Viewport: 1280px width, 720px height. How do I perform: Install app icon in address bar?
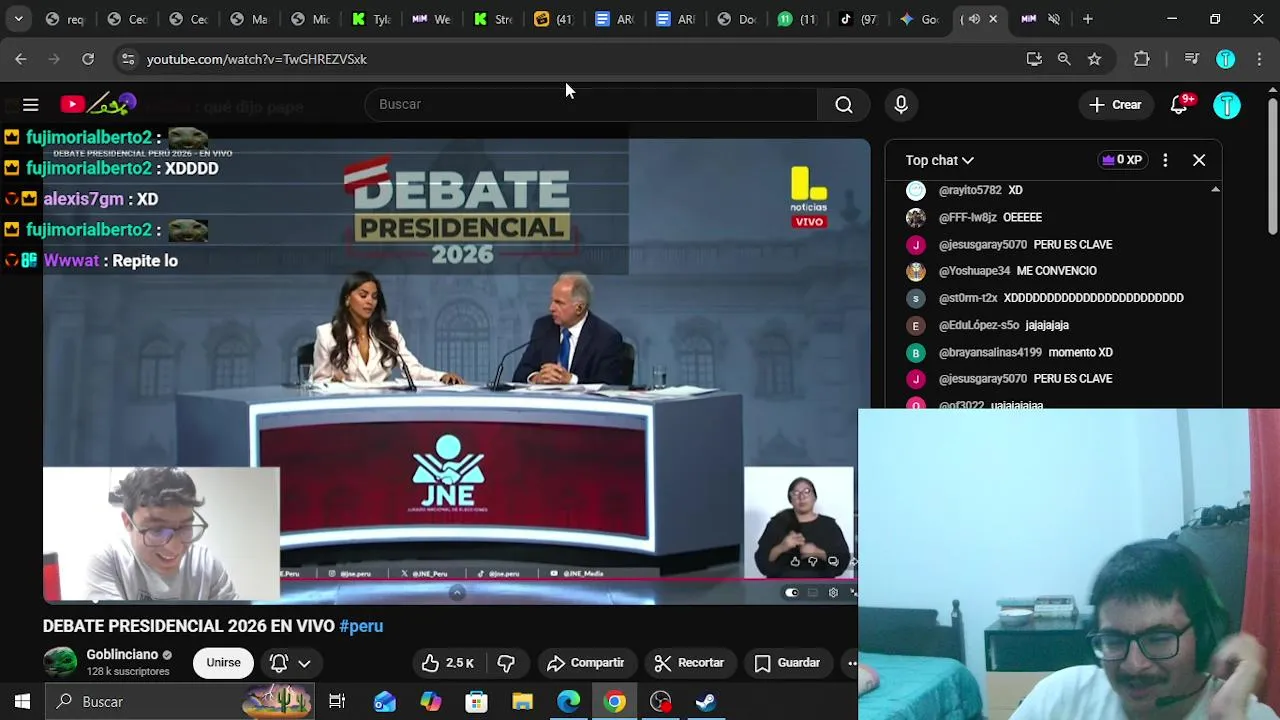tap(1034, 59)
